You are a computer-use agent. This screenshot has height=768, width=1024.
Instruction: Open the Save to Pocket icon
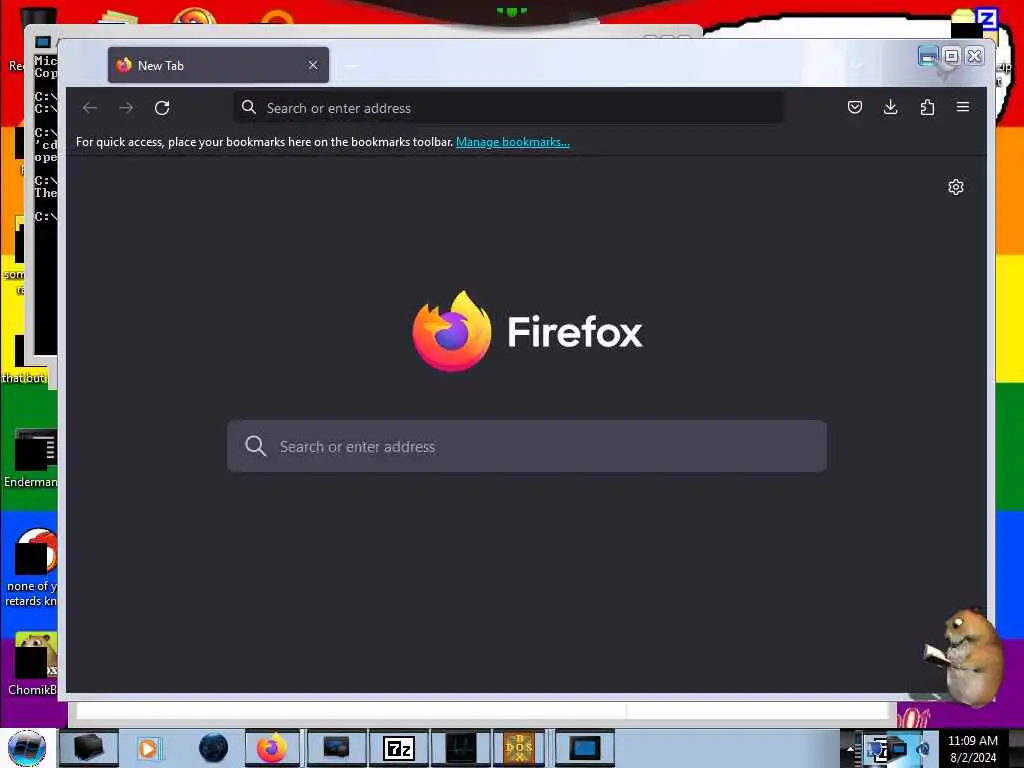[x=855, y=107]
